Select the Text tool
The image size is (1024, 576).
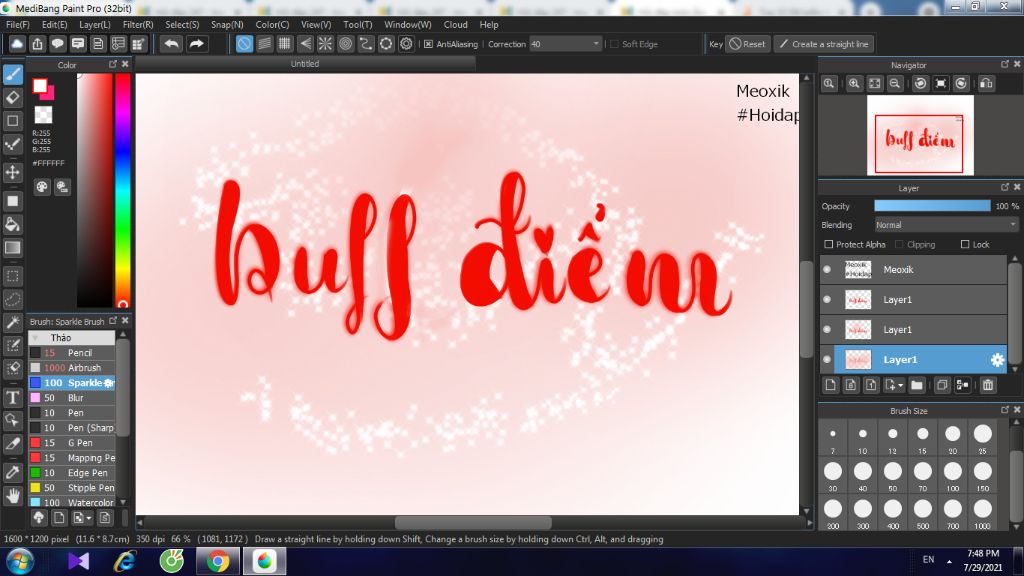13,397
